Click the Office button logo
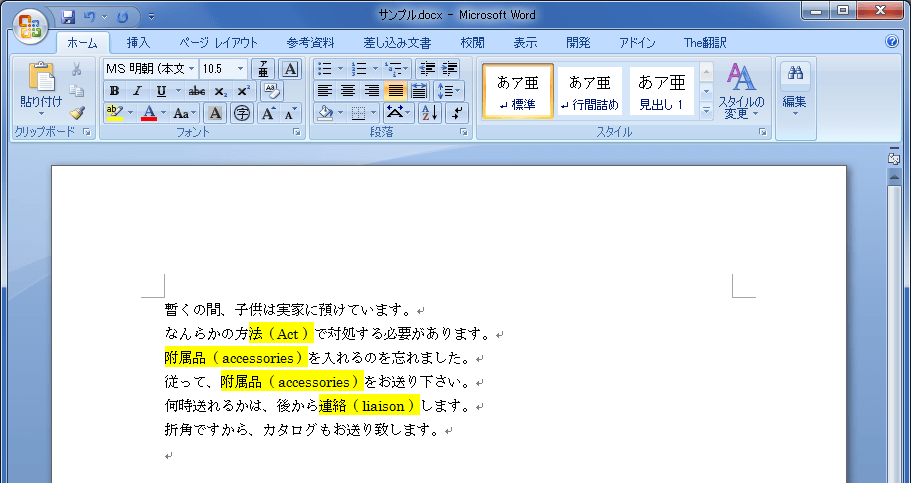Image resolution: width=911 pixels, height=483 pixels. coord(28,25)
